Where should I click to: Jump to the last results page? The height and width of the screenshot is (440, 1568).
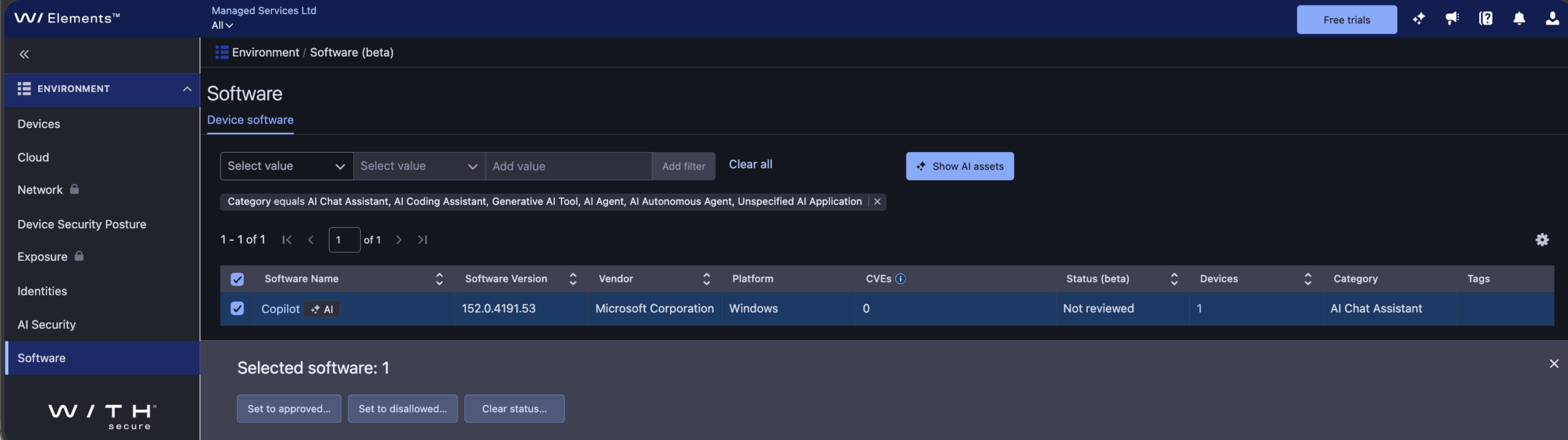423,240
